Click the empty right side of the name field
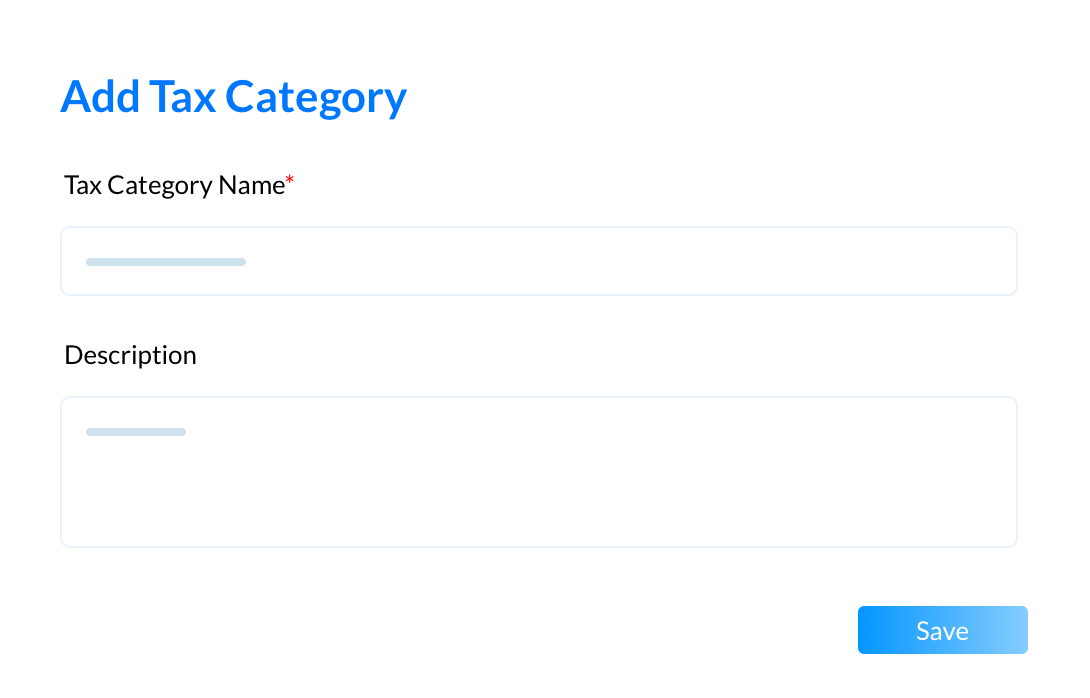 pyautogui.click(x=765, y=261)
